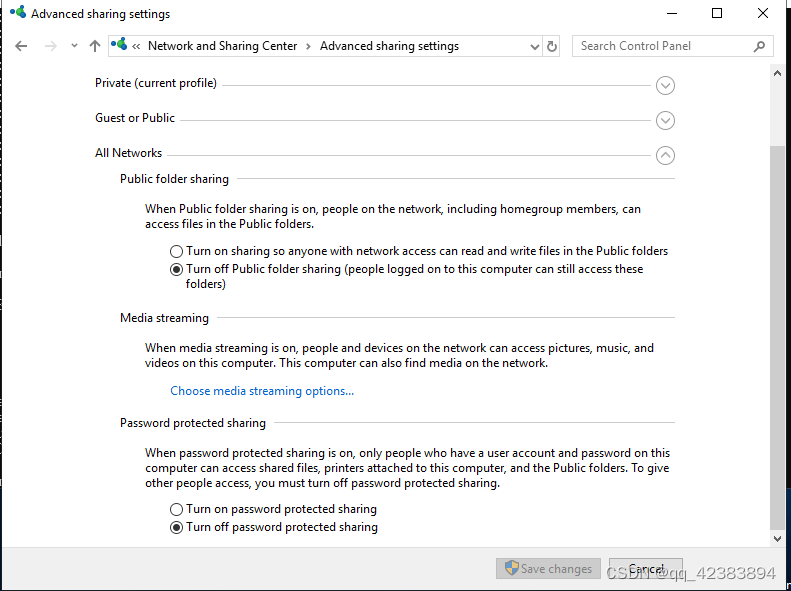The height and width of the screenshot is (591, 791).
Task: Click the Media streaming heading
Action: 164,318
